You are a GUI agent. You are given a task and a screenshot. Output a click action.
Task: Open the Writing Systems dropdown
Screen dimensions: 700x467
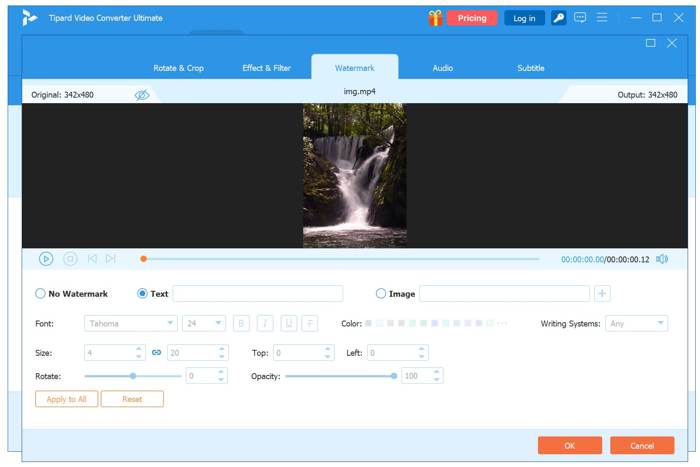[636, 323]
